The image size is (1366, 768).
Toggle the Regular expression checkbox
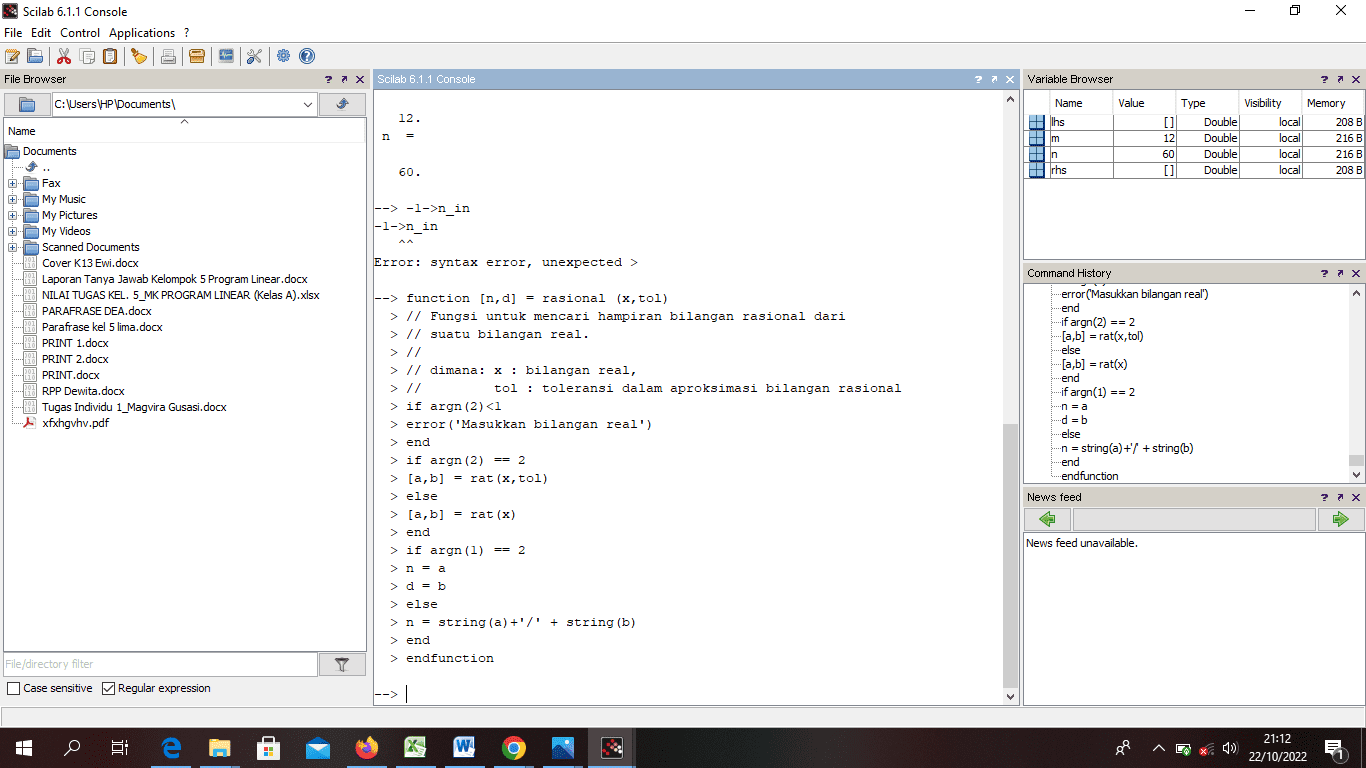[109, 688]
